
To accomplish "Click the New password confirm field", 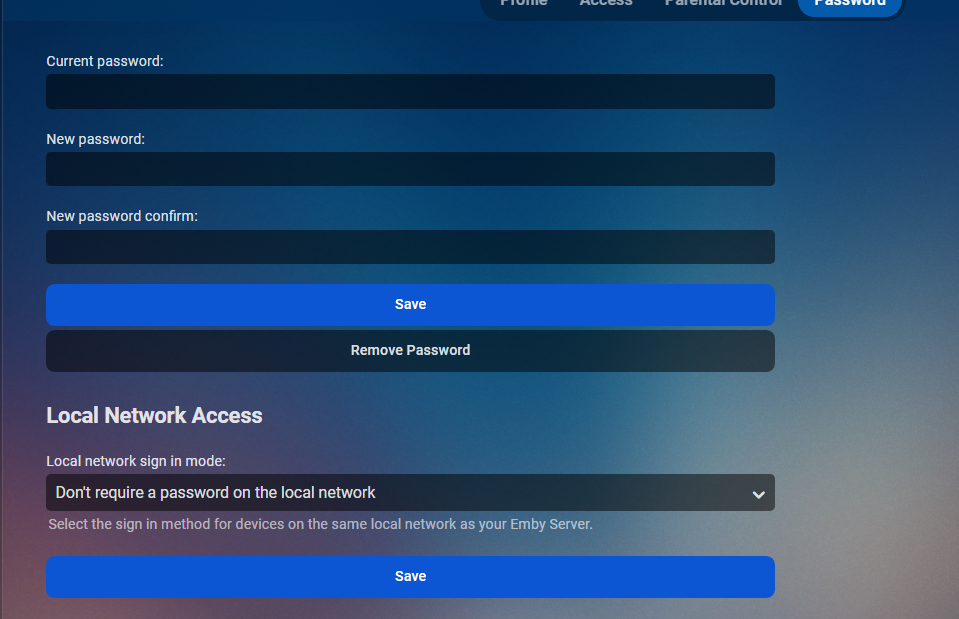I will [410, 247].
